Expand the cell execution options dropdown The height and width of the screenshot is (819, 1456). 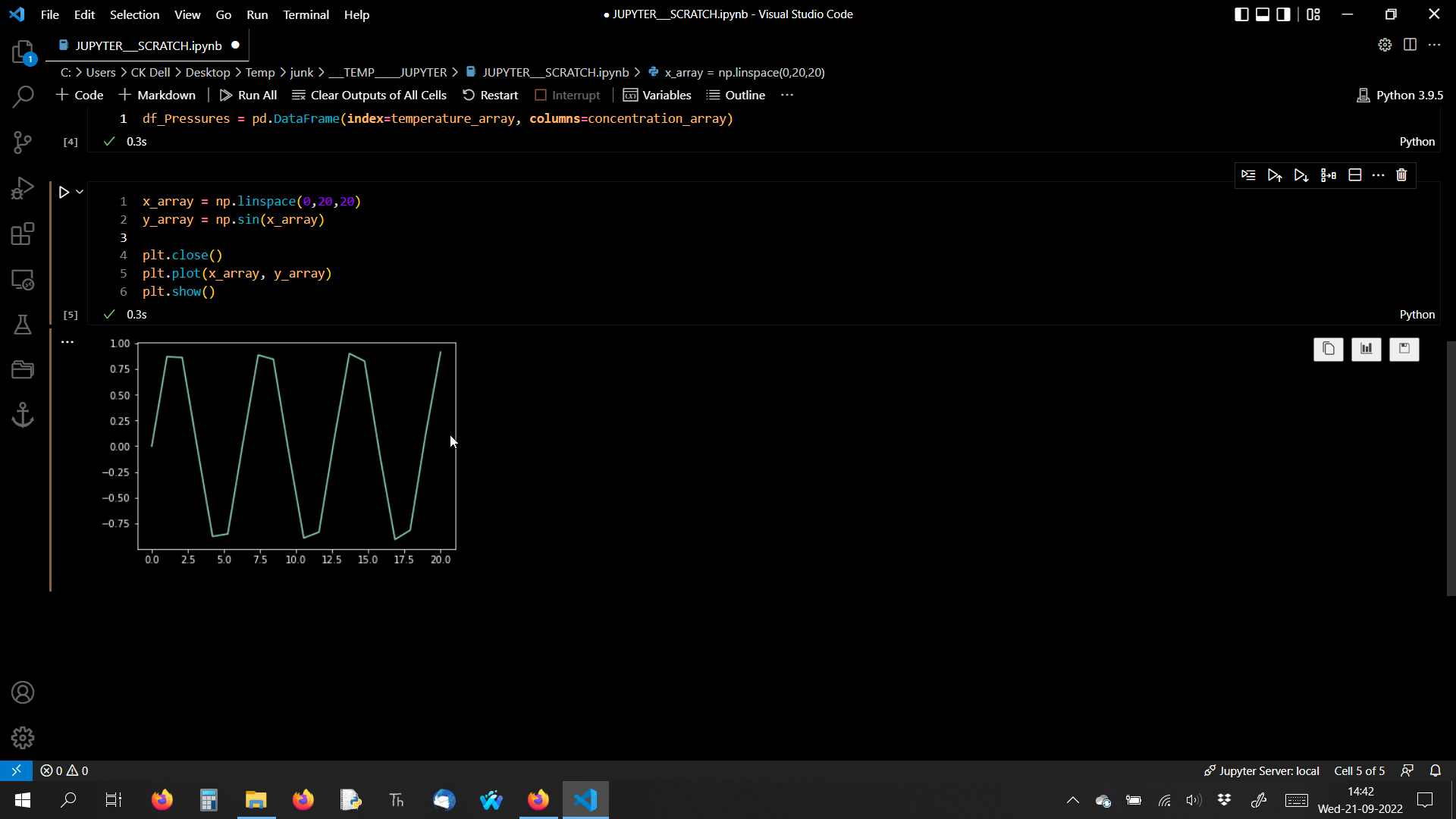coord(78,192)
